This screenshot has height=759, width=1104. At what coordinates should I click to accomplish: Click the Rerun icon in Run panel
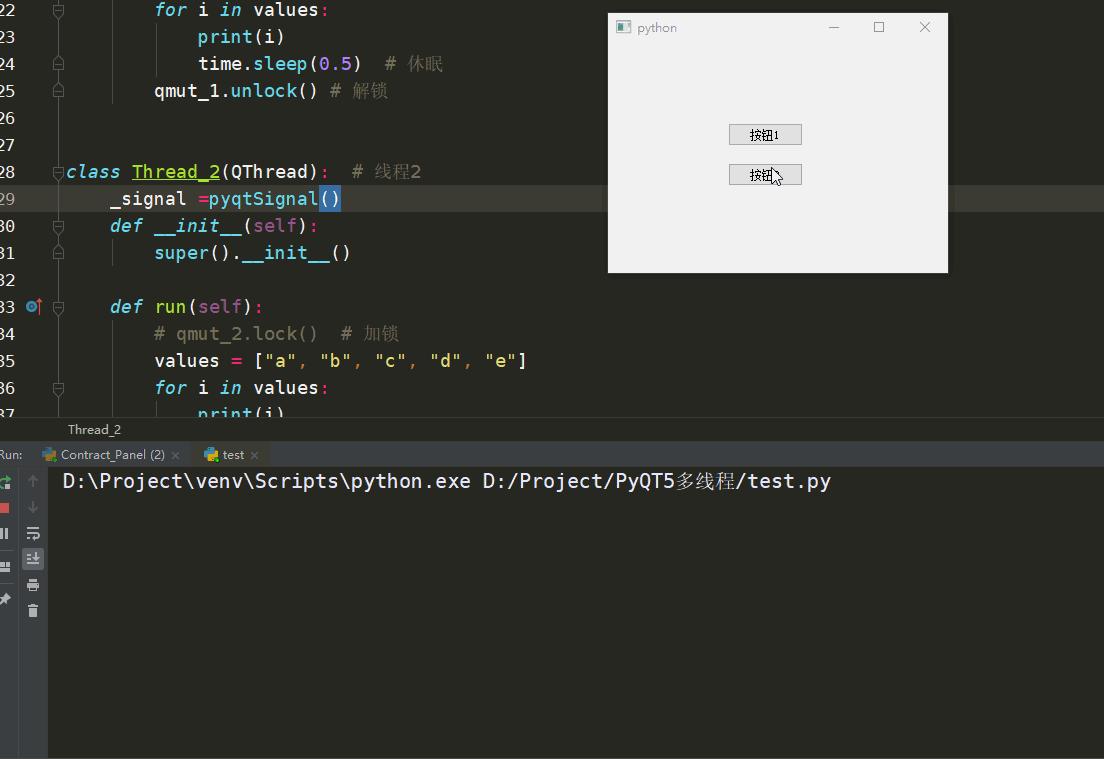[5, 482]
